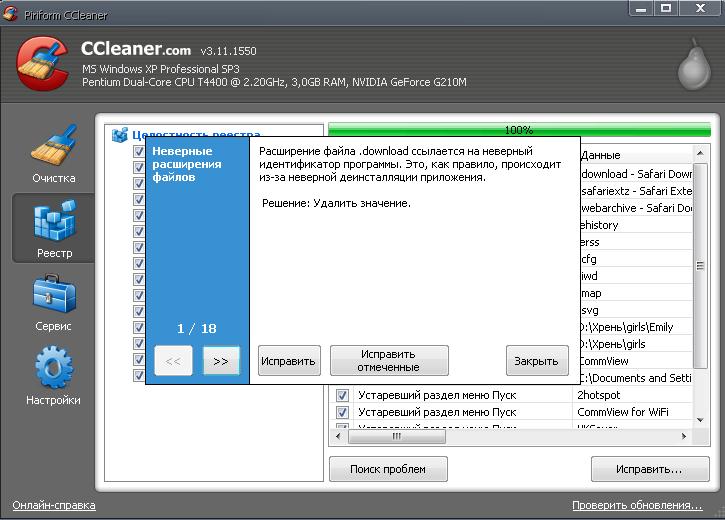725x520 pixels.
Task: Toggle the first checkbox under registry integrity list
Action: 140,152
